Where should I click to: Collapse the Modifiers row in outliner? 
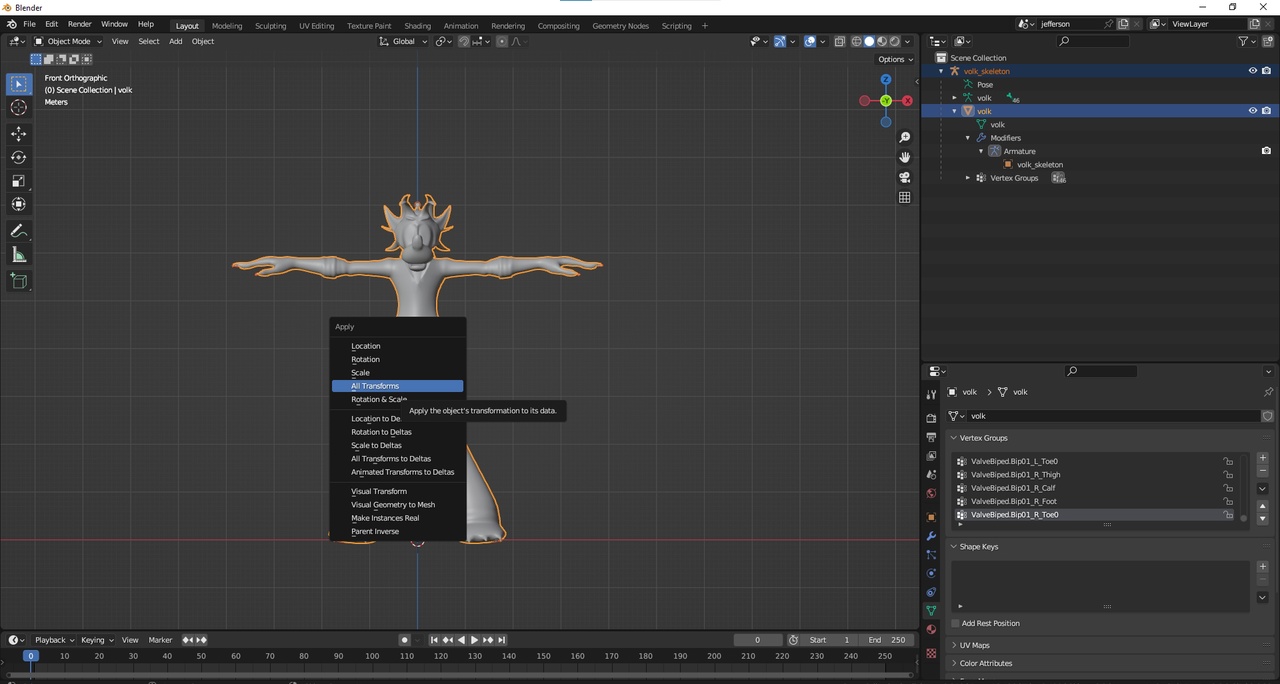pos(968,138)
